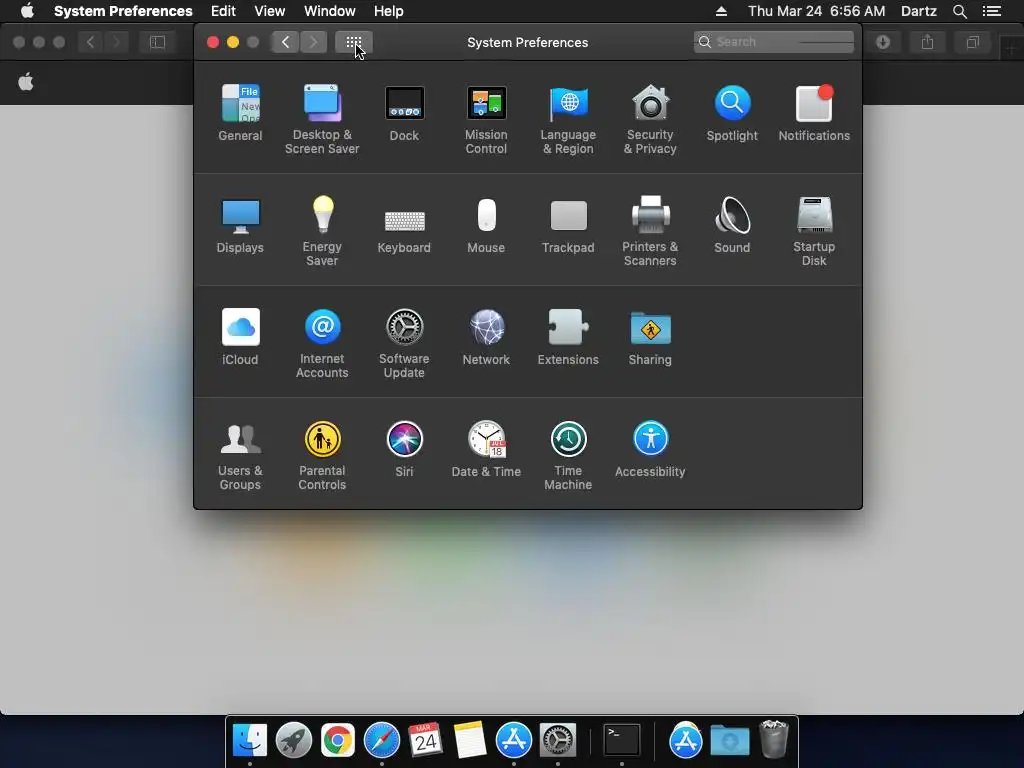This screenshot has height=768, width=1024.
Task: Open Language & Region preferences
Action: (x=568, y=120)
